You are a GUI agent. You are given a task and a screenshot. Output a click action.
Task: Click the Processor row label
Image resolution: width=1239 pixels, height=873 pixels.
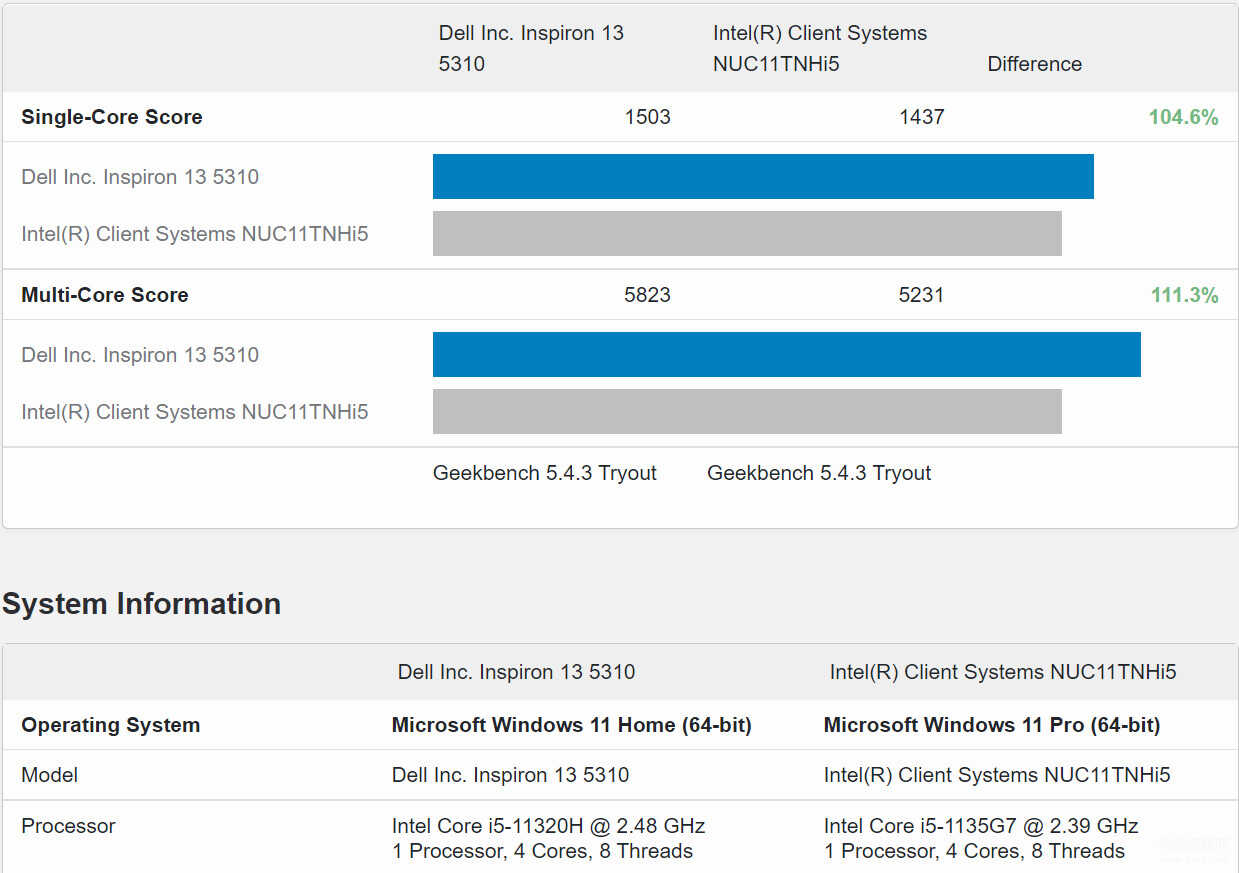pyautogui.click(x=68, y=826)
